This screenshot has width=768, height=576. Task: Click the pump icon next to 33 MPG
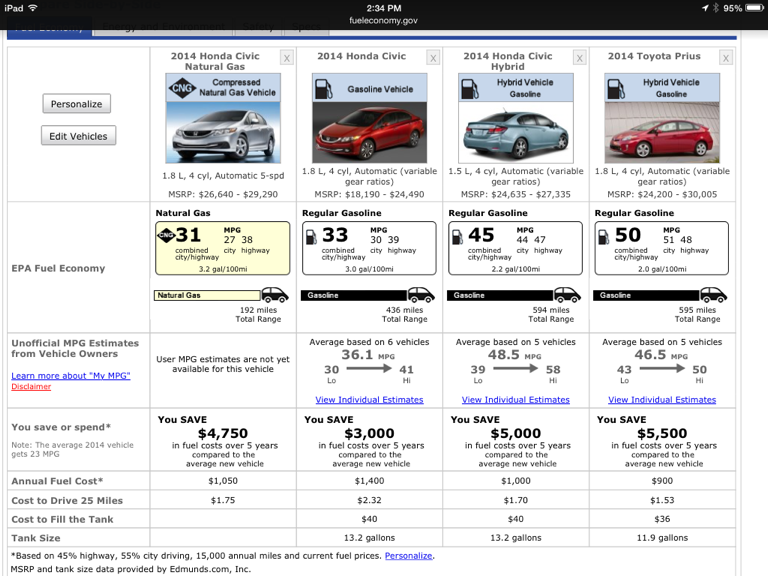tap(311, 237)
